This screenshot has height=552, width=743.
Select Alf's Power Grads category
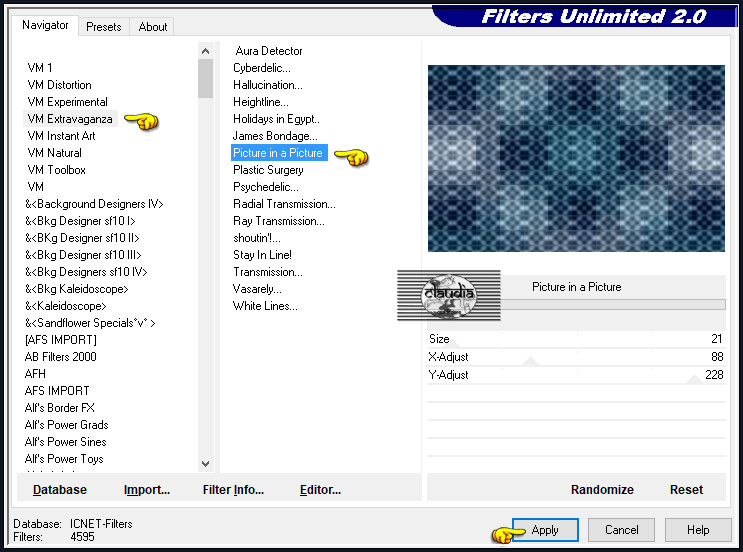tap(66, 425)
